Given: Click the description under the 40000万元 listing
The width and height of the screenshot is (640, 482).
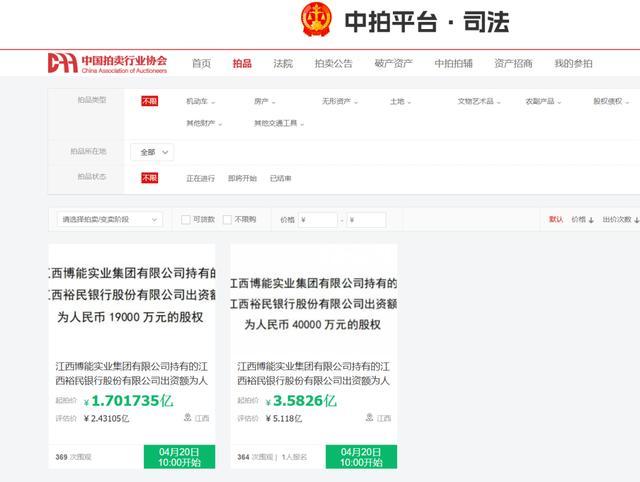Looking at the screenshot, I should [313, 373].
